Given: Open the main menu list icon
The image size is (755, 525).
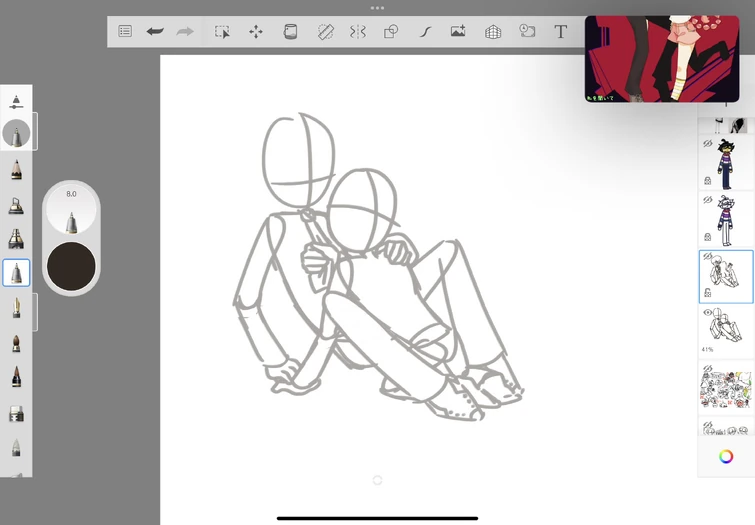Looking at the screenshot, I should tap(125, 32).
